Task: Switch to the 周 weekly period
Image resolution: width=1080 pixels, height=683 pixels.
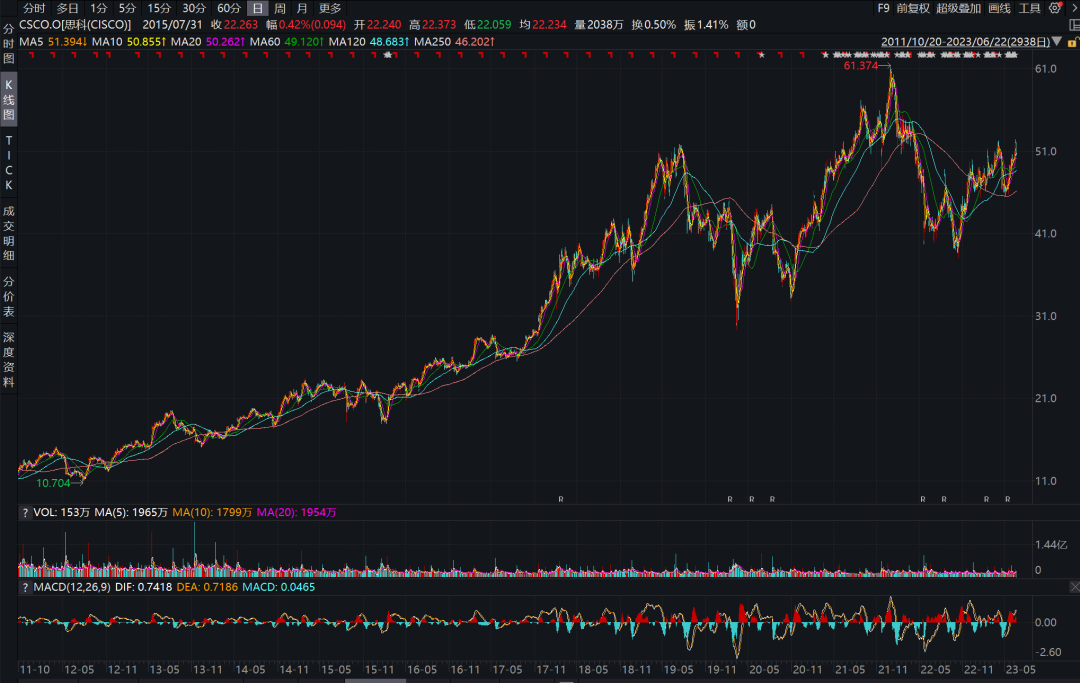Action: (x=280, y=8)
